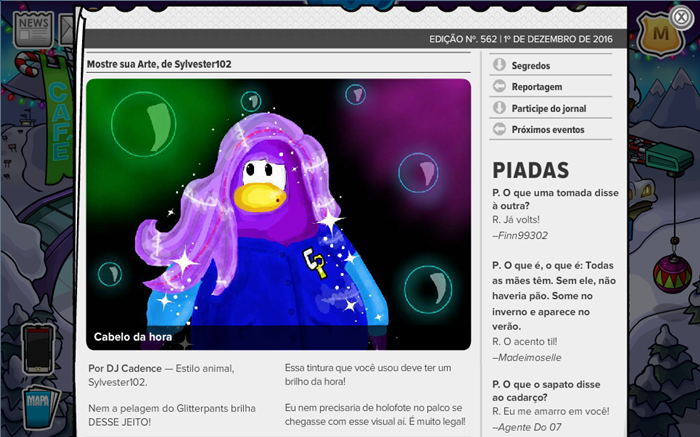Select Participe do jornal
This screenshot has width=700, height=437.
[x=549, y=108]
